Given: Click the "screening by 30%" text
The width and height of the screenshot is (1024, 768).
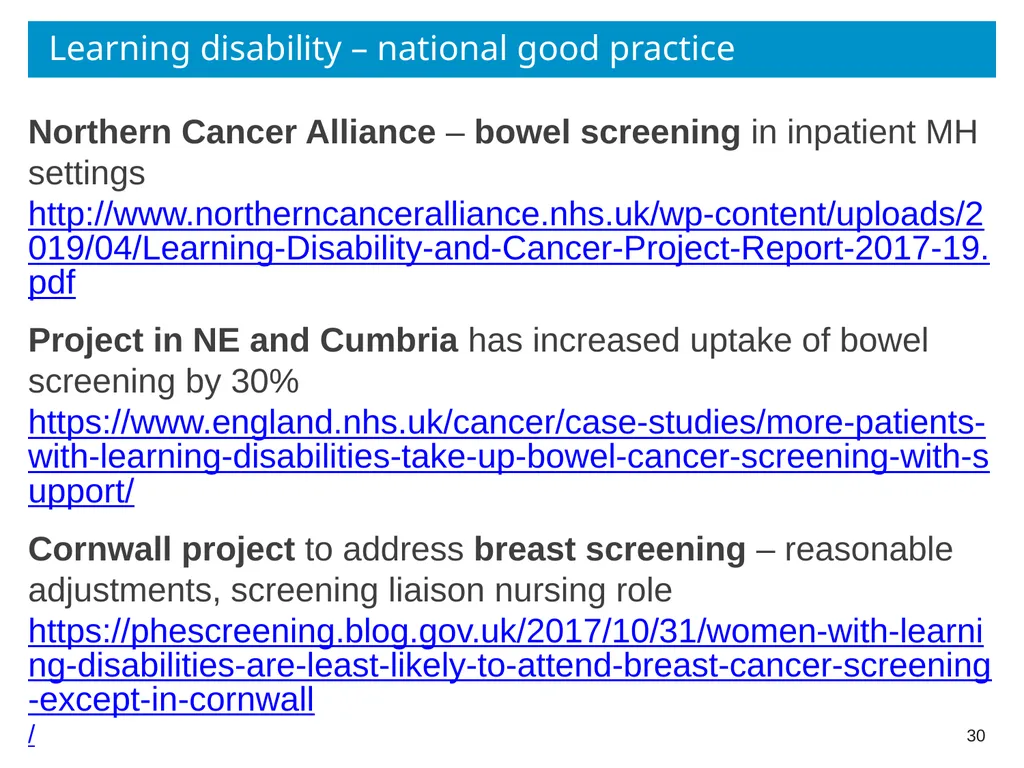Looking at the screenshot, I should coord(163,381).
